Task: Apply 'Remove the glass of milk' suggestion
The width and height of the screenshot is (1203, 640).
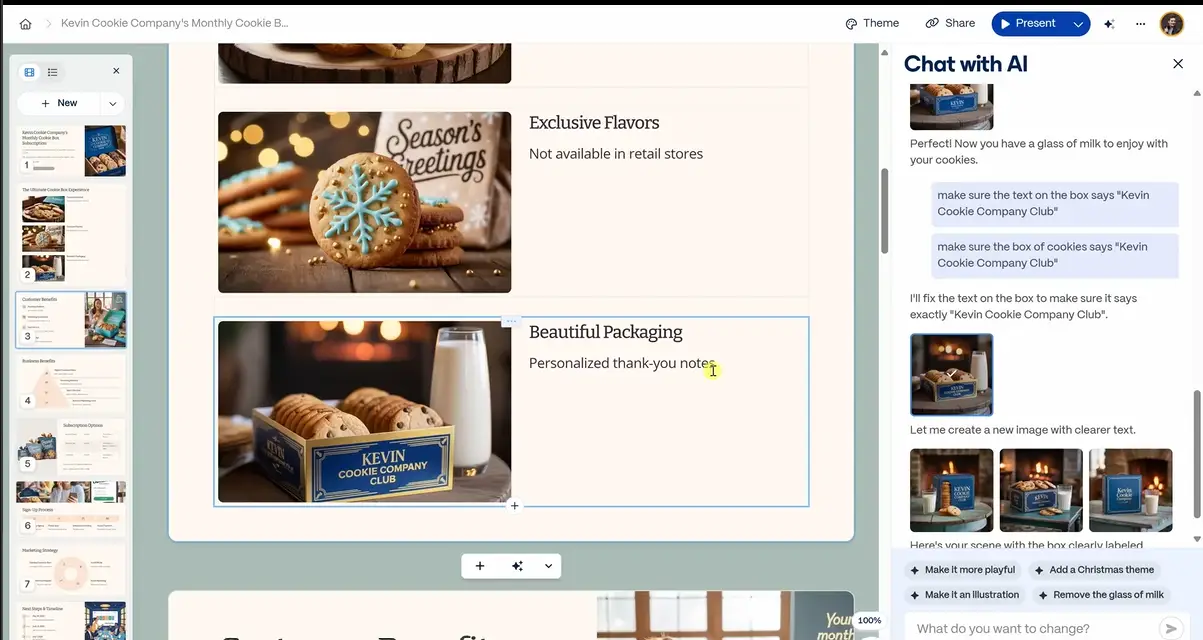Action: coord(1101,595)
